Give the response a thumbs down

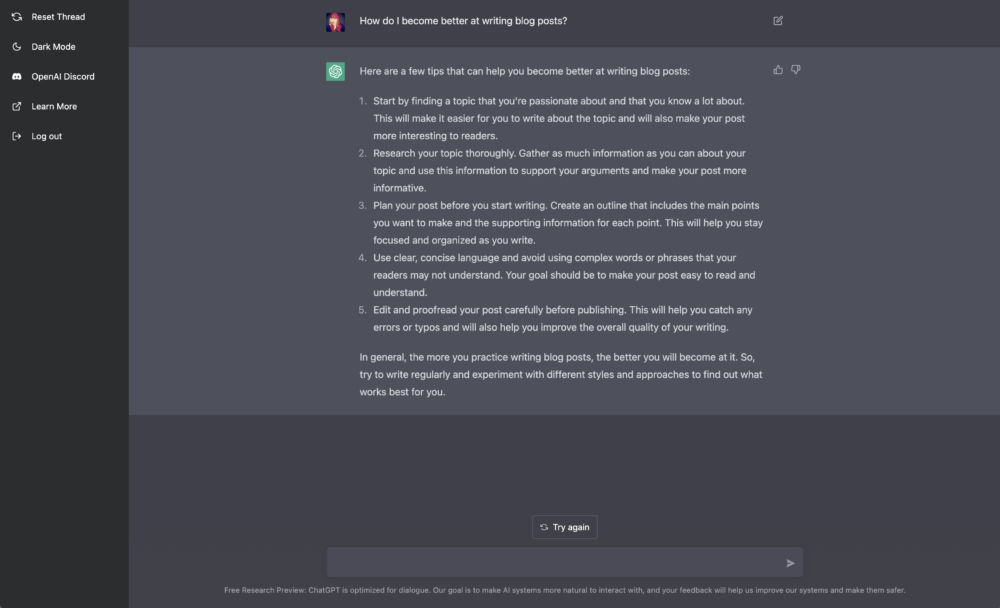click(795, 69)
